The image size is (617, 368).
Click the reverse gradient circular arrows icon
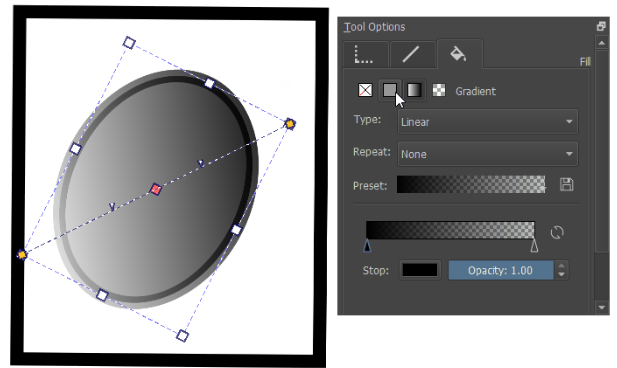tap(557, 232)
